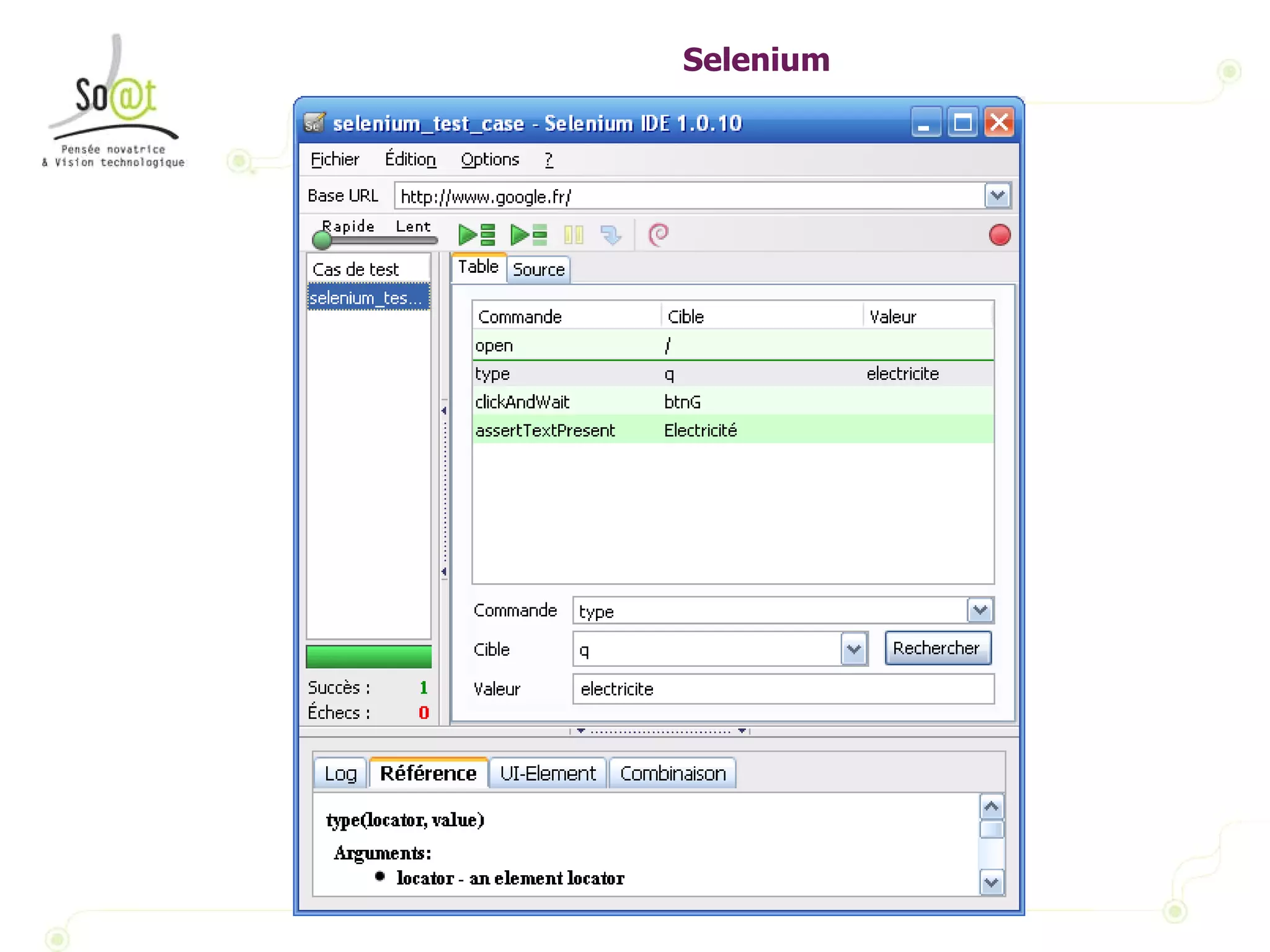Select the open command row
The height and width of the screenshot is (952, 1270).
[x=732, y=345]
